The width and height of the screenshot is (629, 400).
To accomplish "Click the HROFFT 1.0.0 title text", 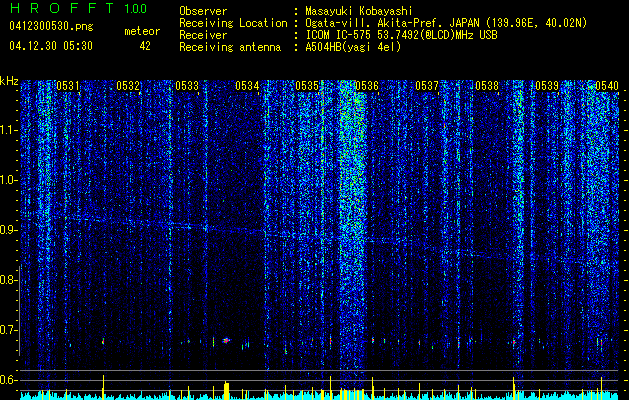I will coord(78,8).
